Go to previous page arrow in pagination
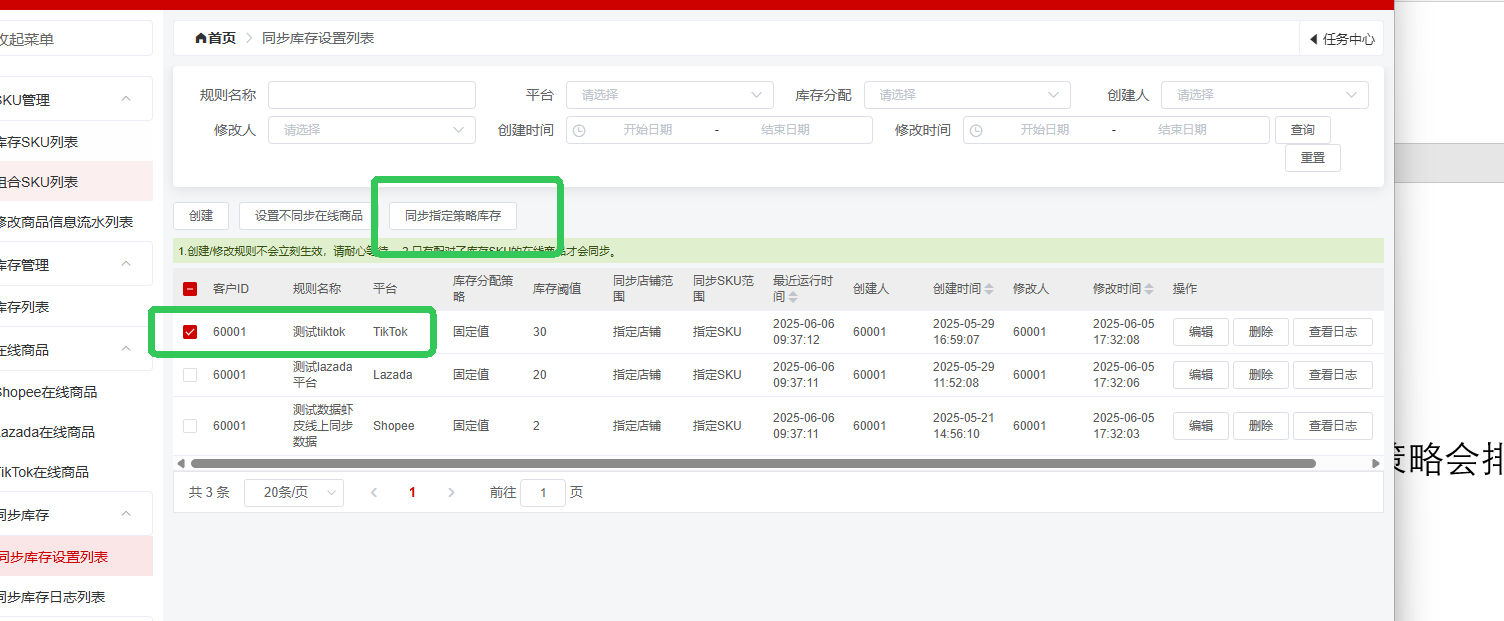 (x=374, y=493)
